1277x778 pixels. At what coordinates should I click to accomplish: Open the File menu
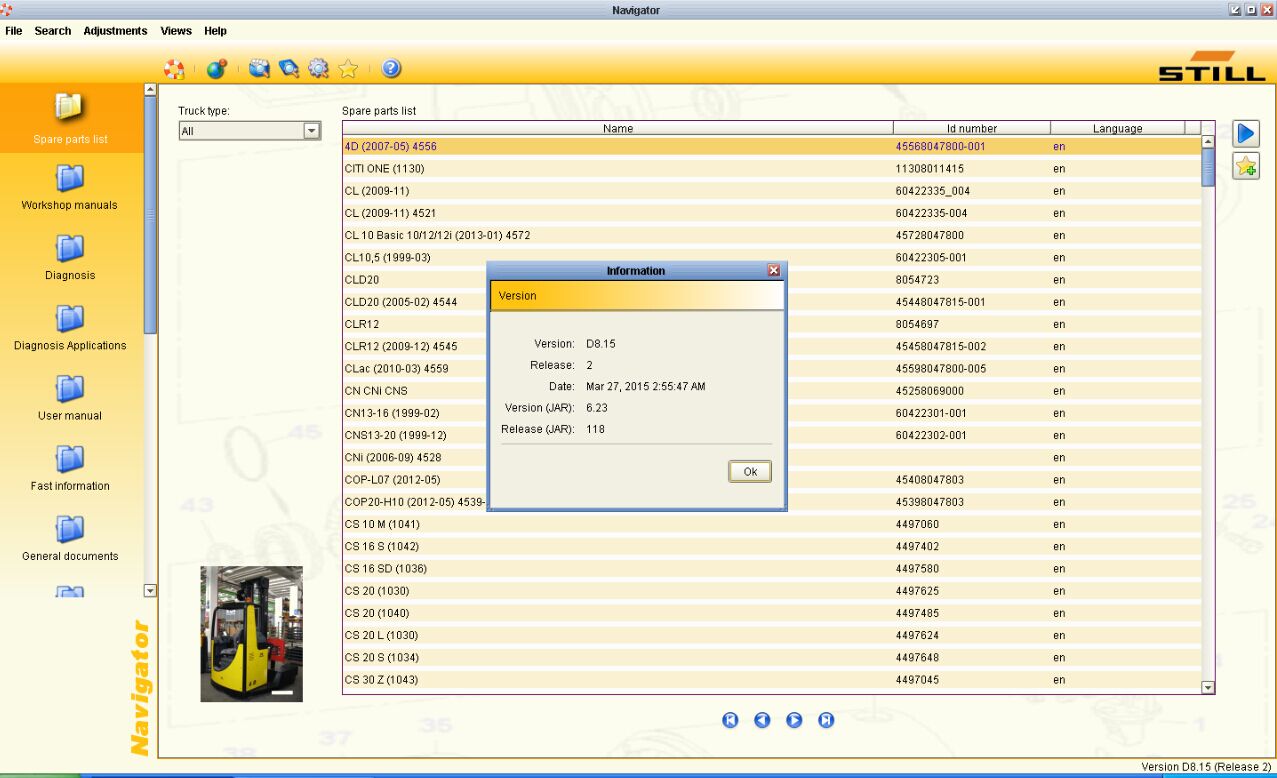click(x=14, y=31)
